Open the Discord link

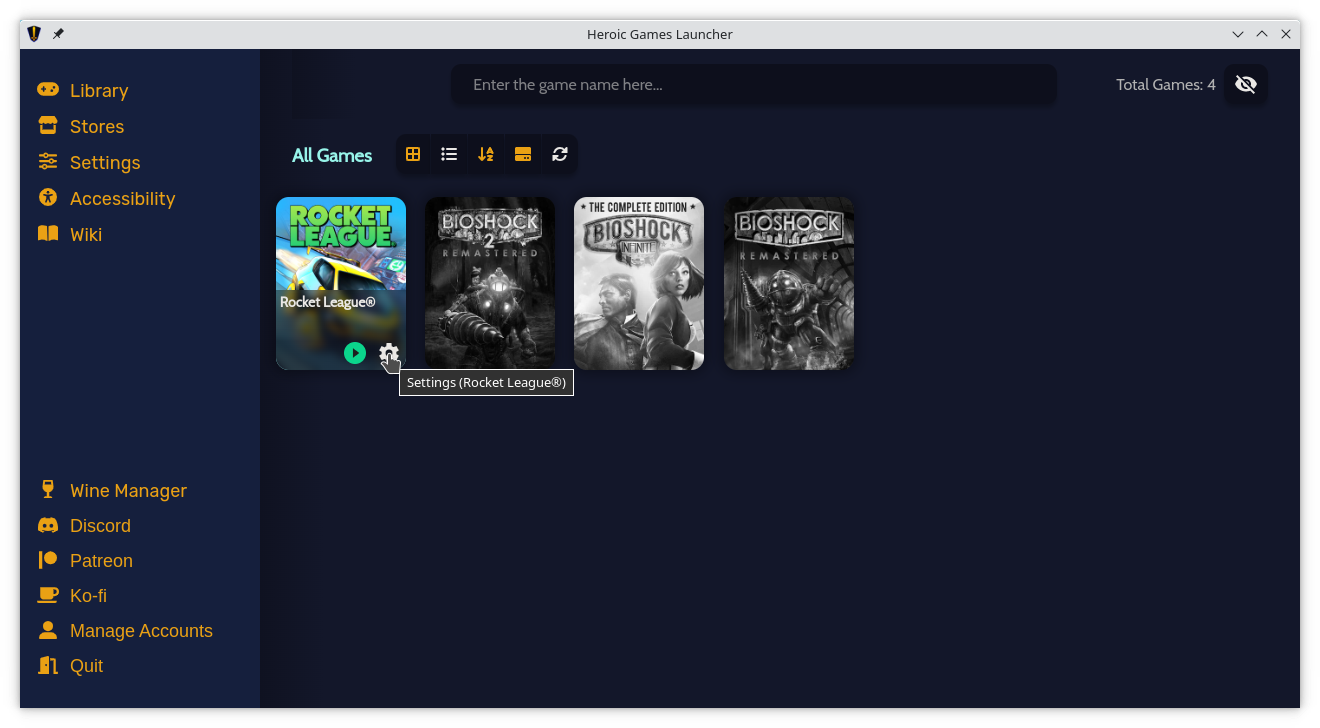point(100,526)
